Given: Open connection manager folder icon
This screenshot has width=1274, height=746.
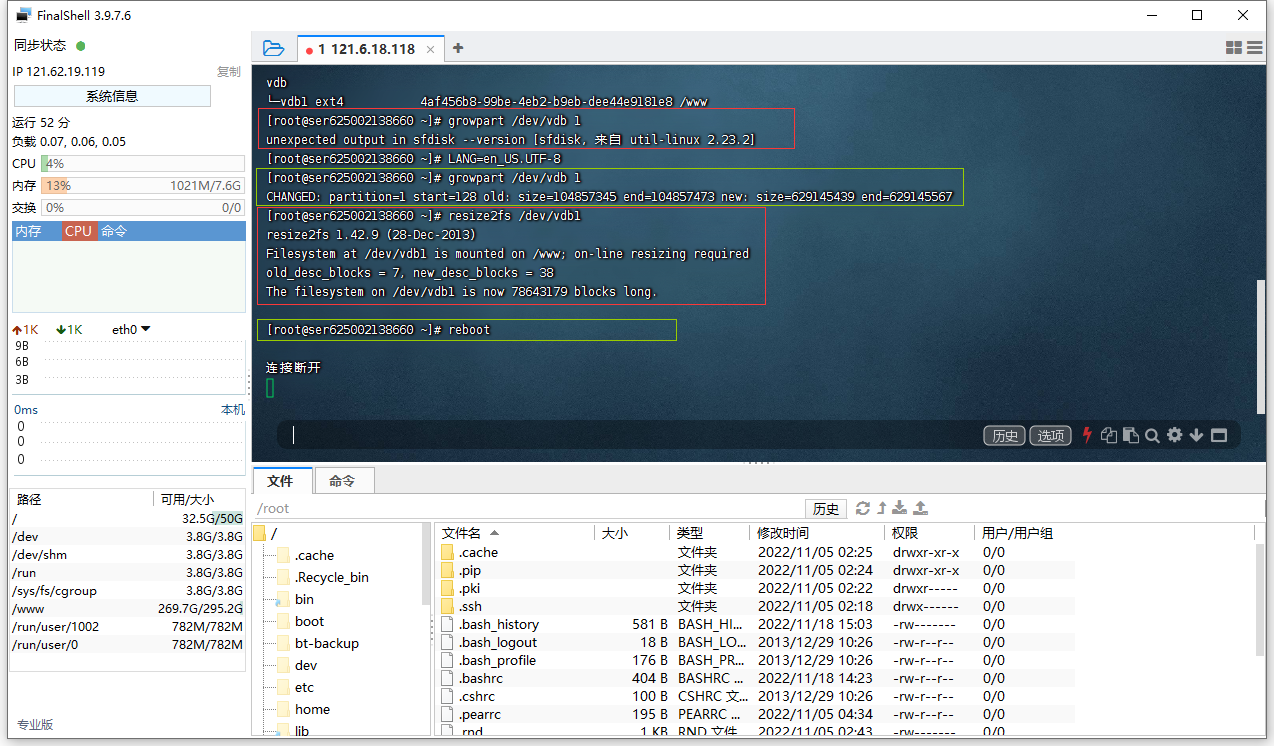Looking at the screenshot, I should 273,47.
